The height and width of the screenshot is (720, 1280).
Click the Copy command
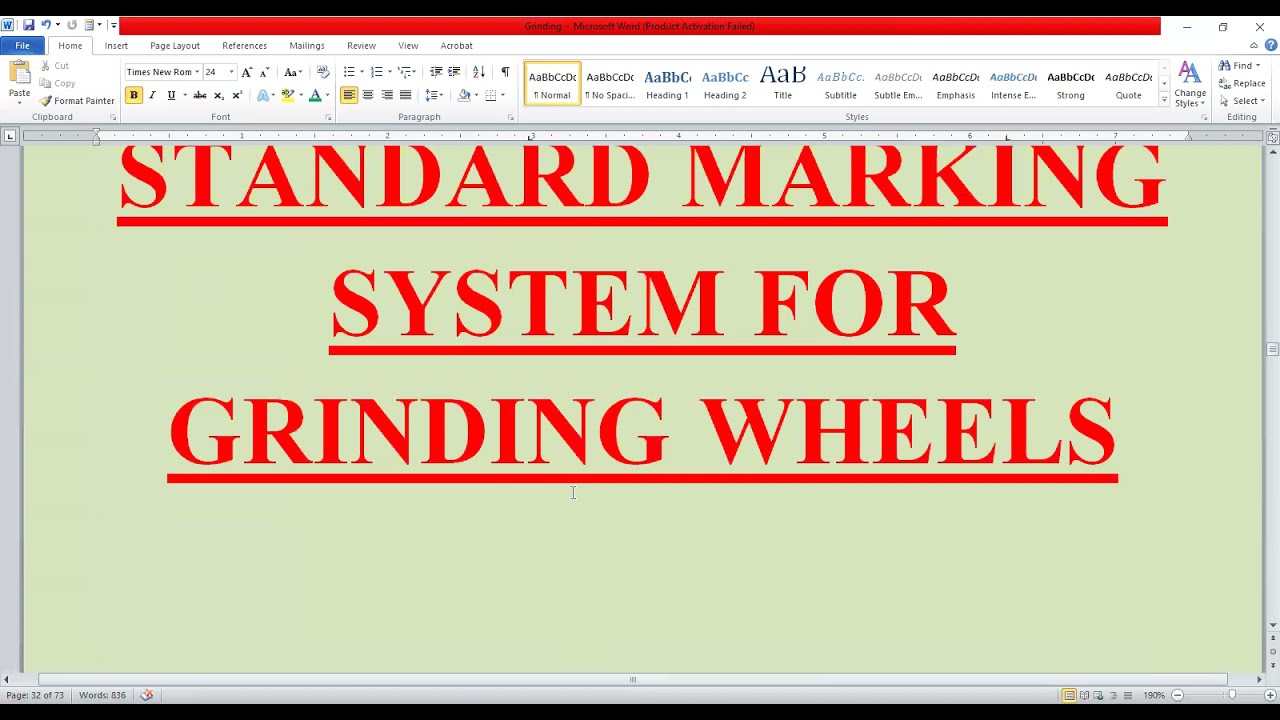click(x=58, y=83)
